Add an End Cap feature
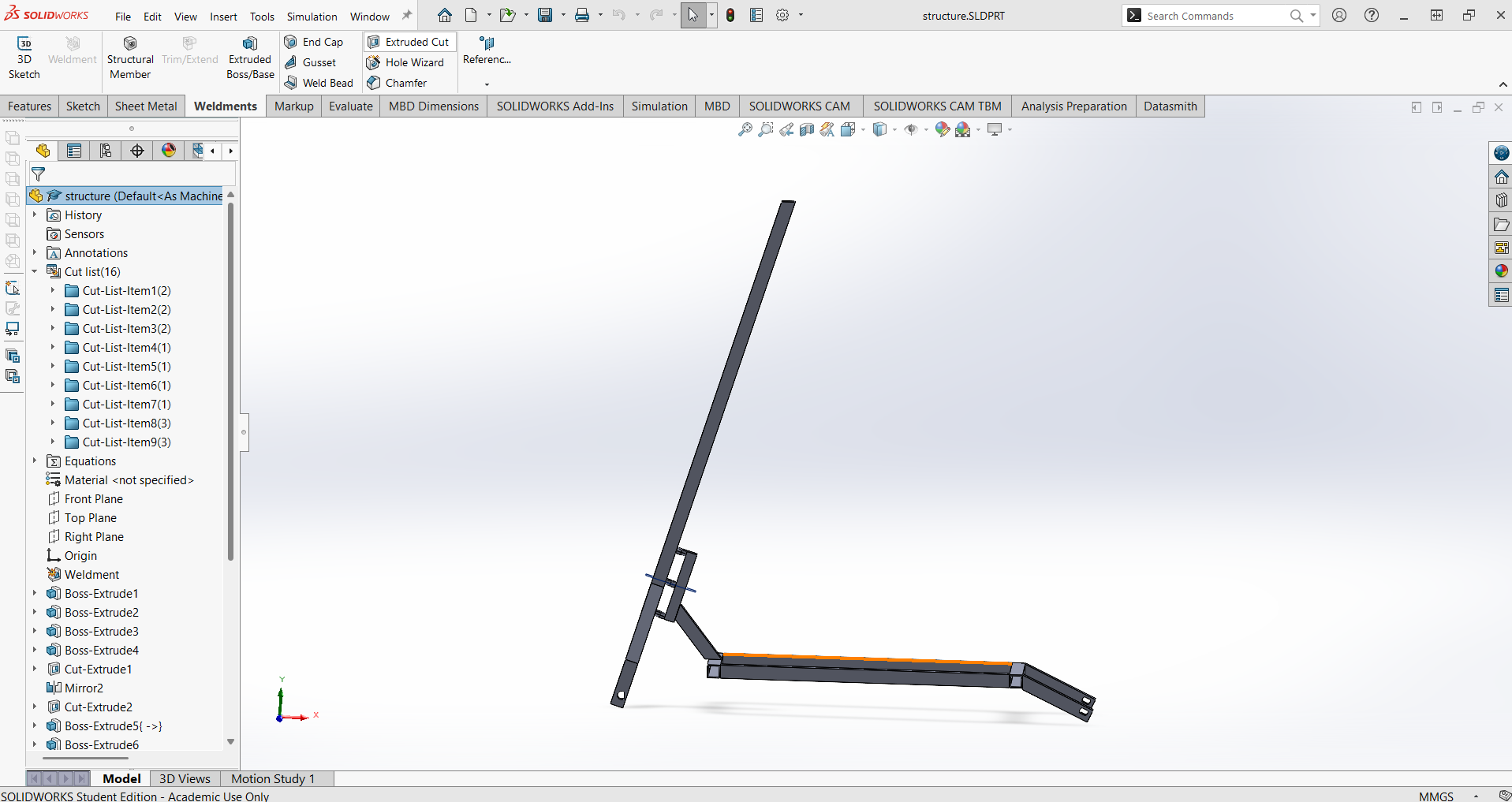The width and height of the screenshot is (1512, 802). pos(314,42)
